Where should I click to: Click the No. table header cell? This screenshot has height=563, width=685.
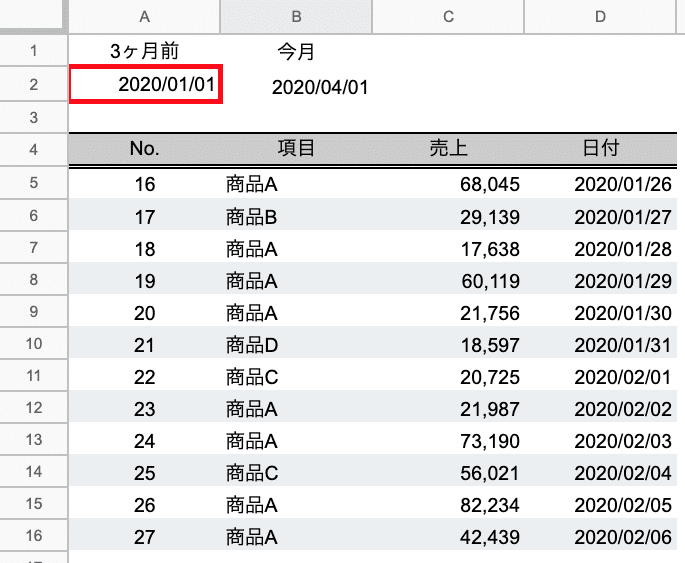pyautogui.click(x=144, y=149)
